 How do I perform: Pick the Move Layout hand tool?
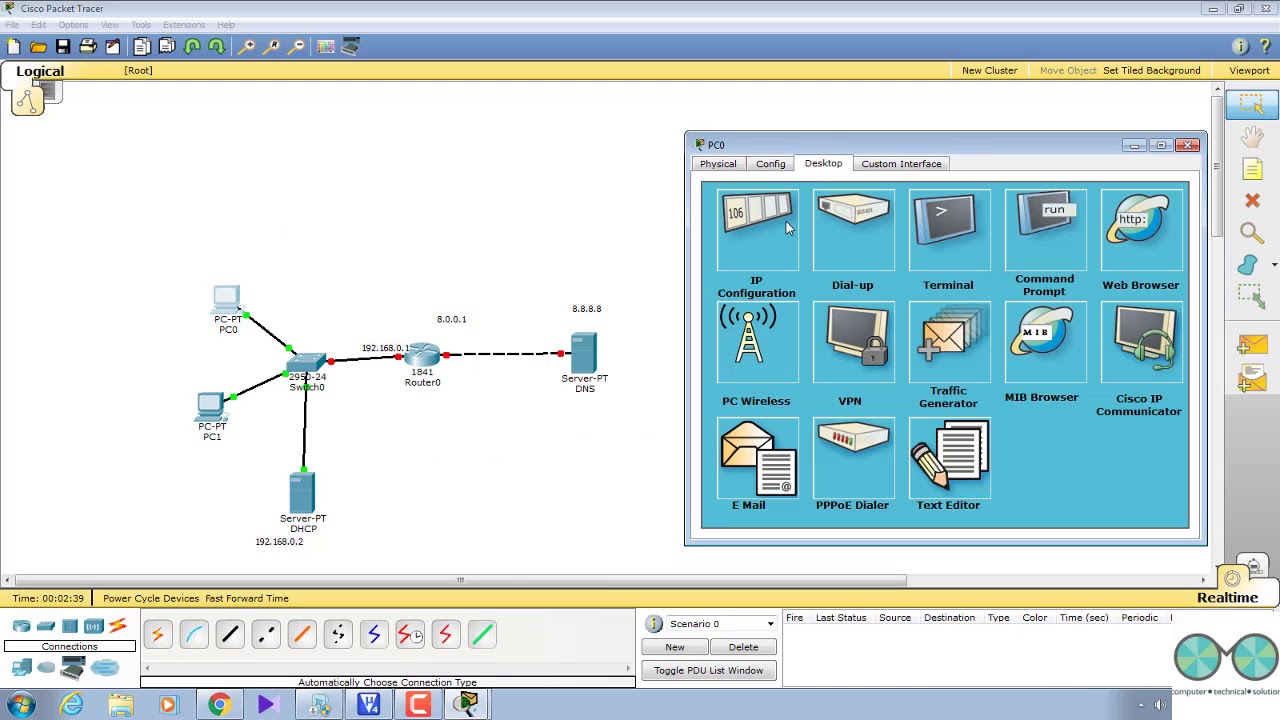pyautogui.click(x=1252, y=136)
